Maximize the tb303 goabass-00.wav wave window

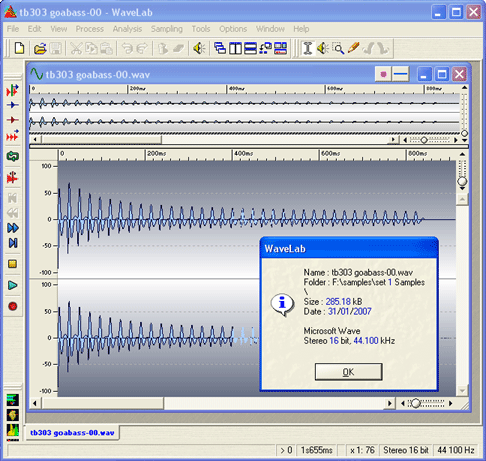click(x=442, y=74)
